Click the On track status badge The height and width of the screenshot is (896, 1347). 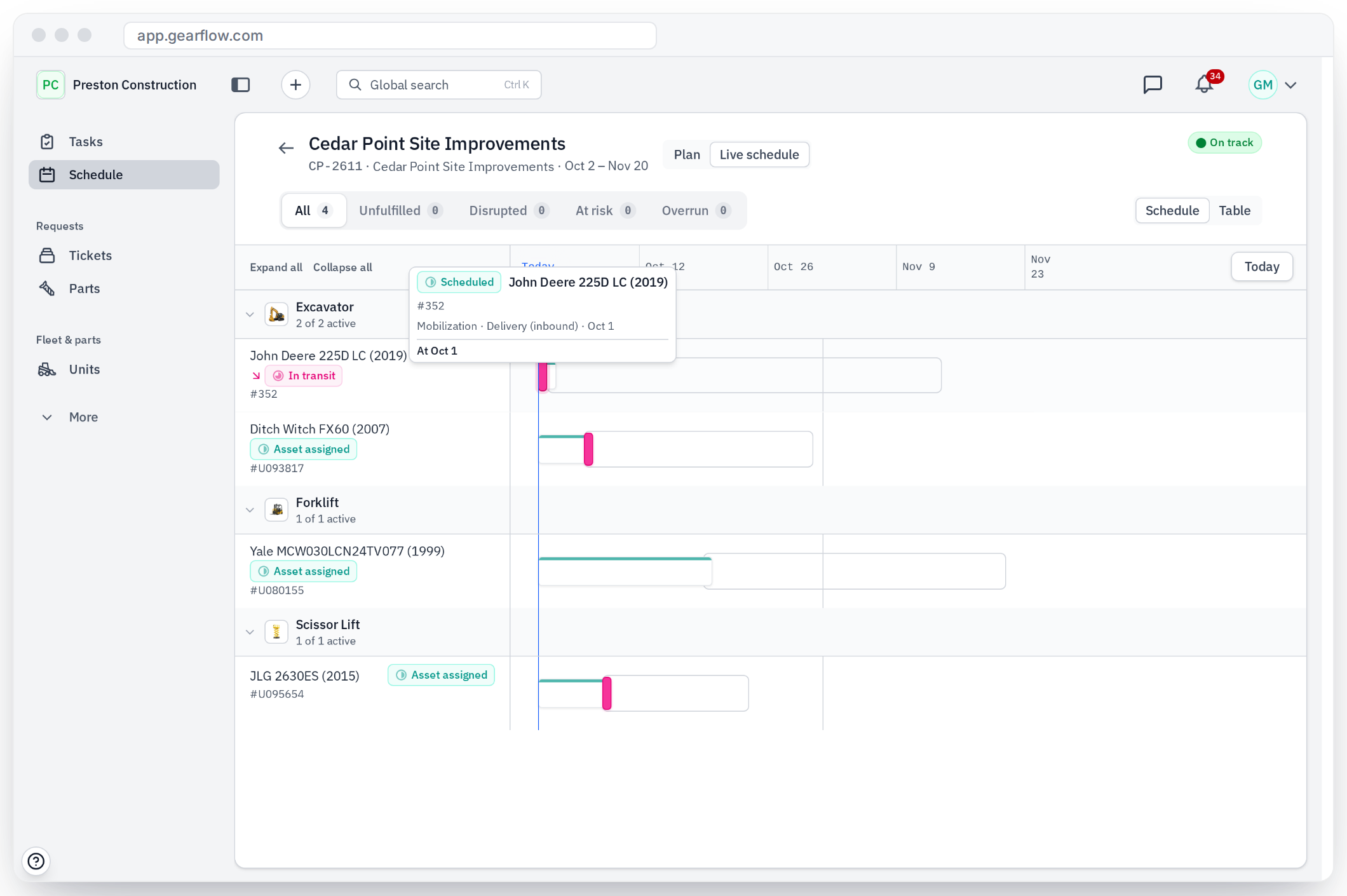click(1224, 142)
